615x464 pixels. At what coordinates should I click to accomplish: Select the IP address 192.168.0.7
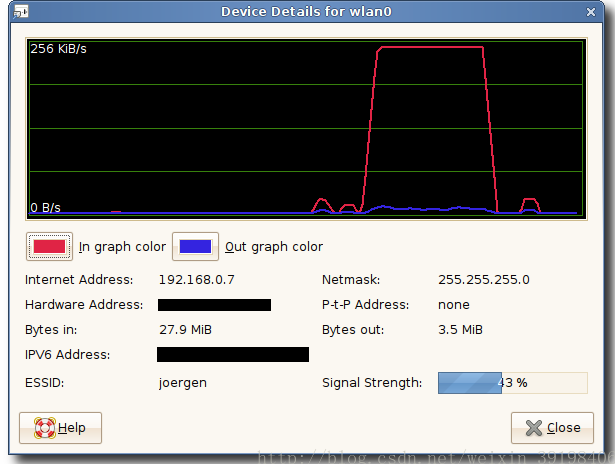pyautogui.click(x=197, y=280)
